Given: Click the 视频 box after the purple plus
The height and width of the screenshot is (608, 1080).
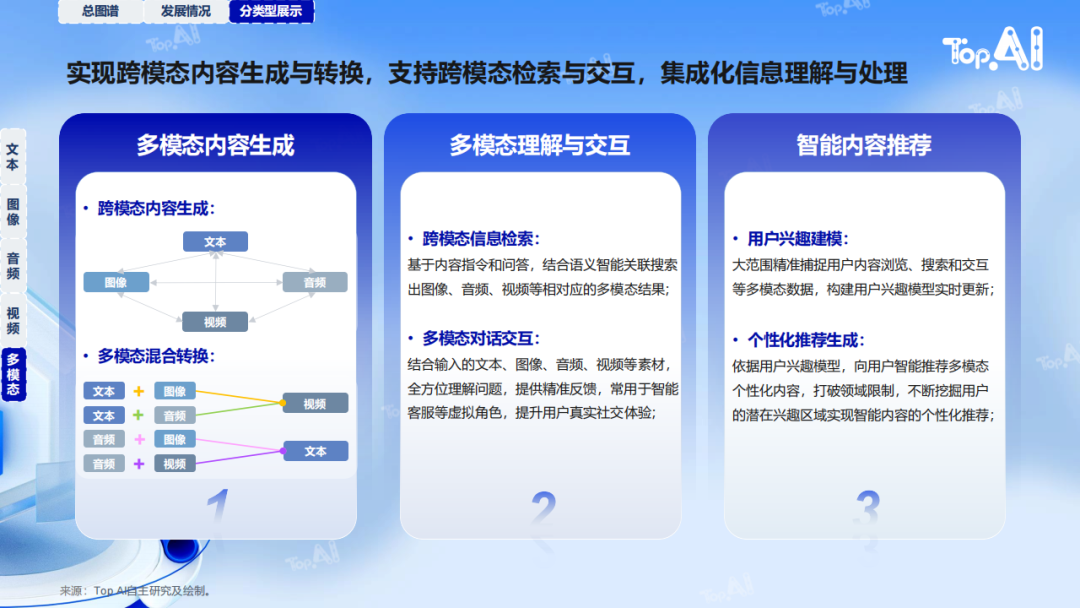Looking at the screenshot, I should 175,463.
